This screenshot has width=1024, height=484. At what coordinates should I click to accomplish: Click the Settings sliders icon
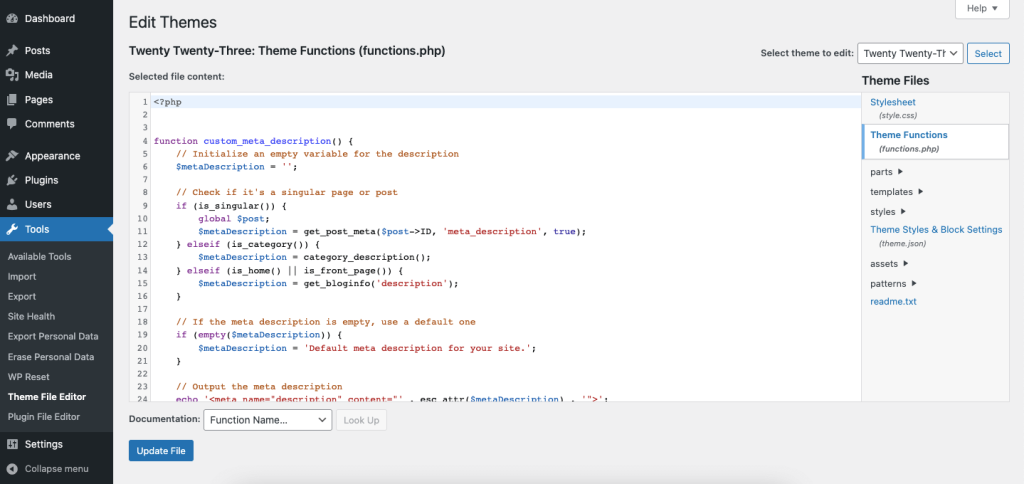(12, 444)
